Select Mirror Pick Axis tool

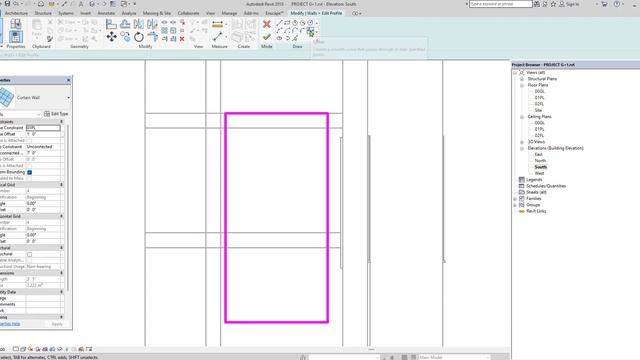139,24
